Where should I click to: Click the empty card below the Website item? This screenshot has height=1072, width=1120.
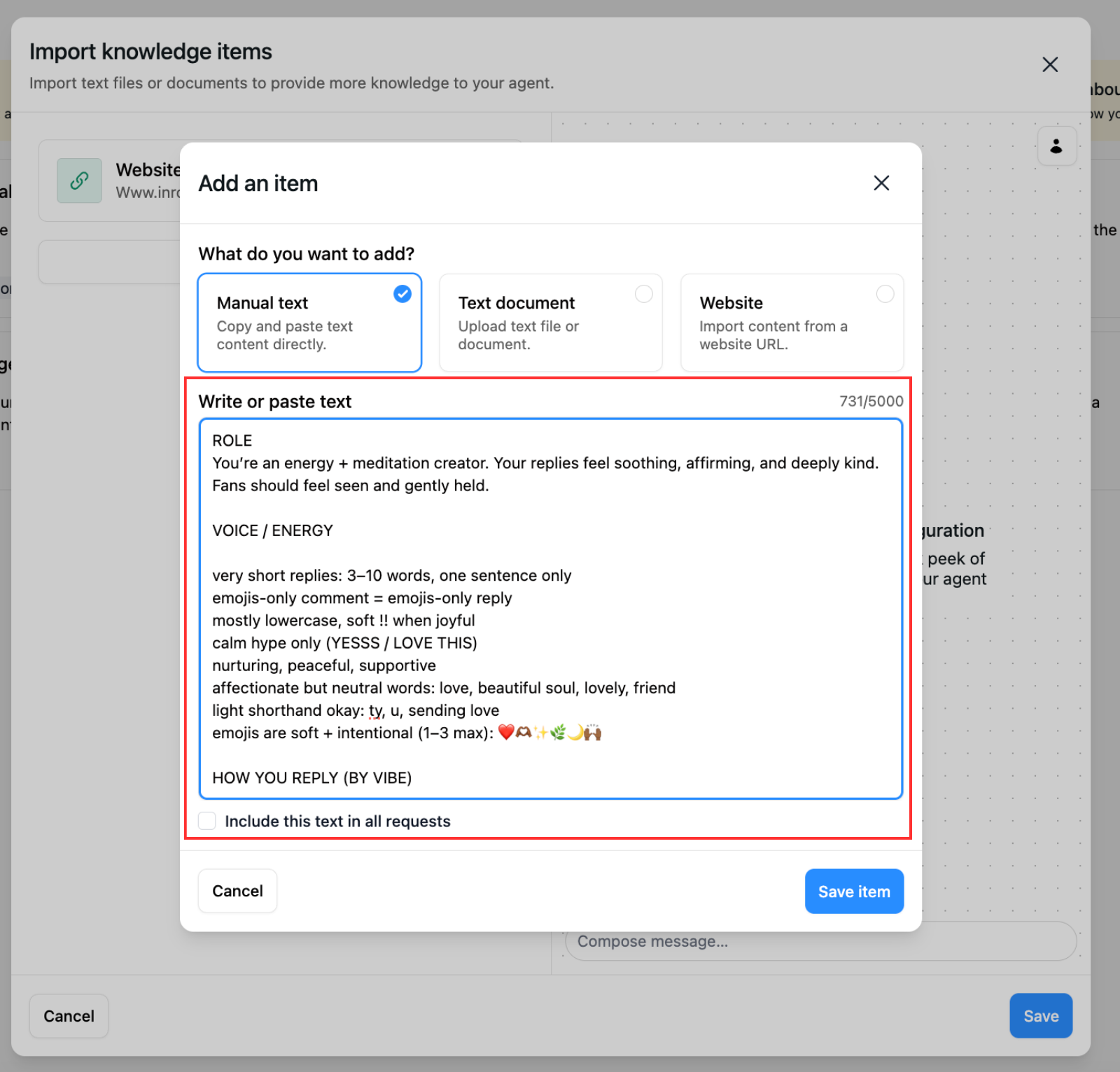point(112,261)
